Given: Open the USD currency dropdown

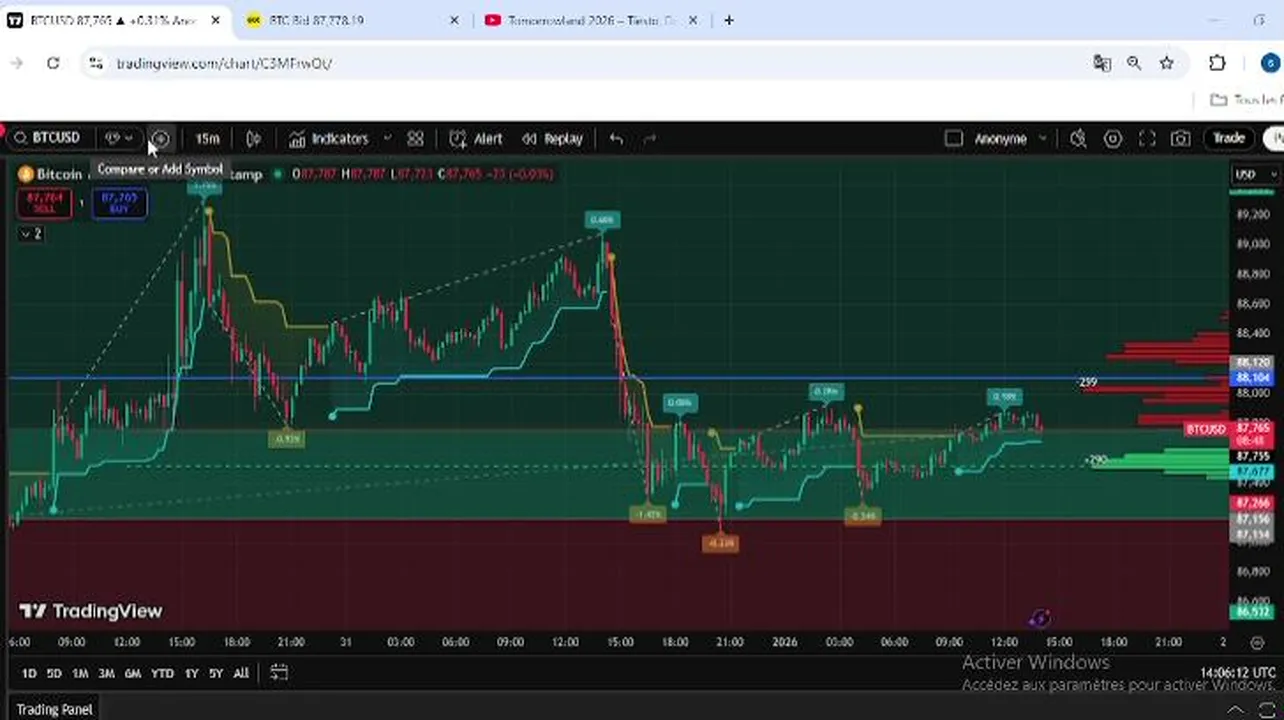Looking at the screenshot, I should point(1256,174).
